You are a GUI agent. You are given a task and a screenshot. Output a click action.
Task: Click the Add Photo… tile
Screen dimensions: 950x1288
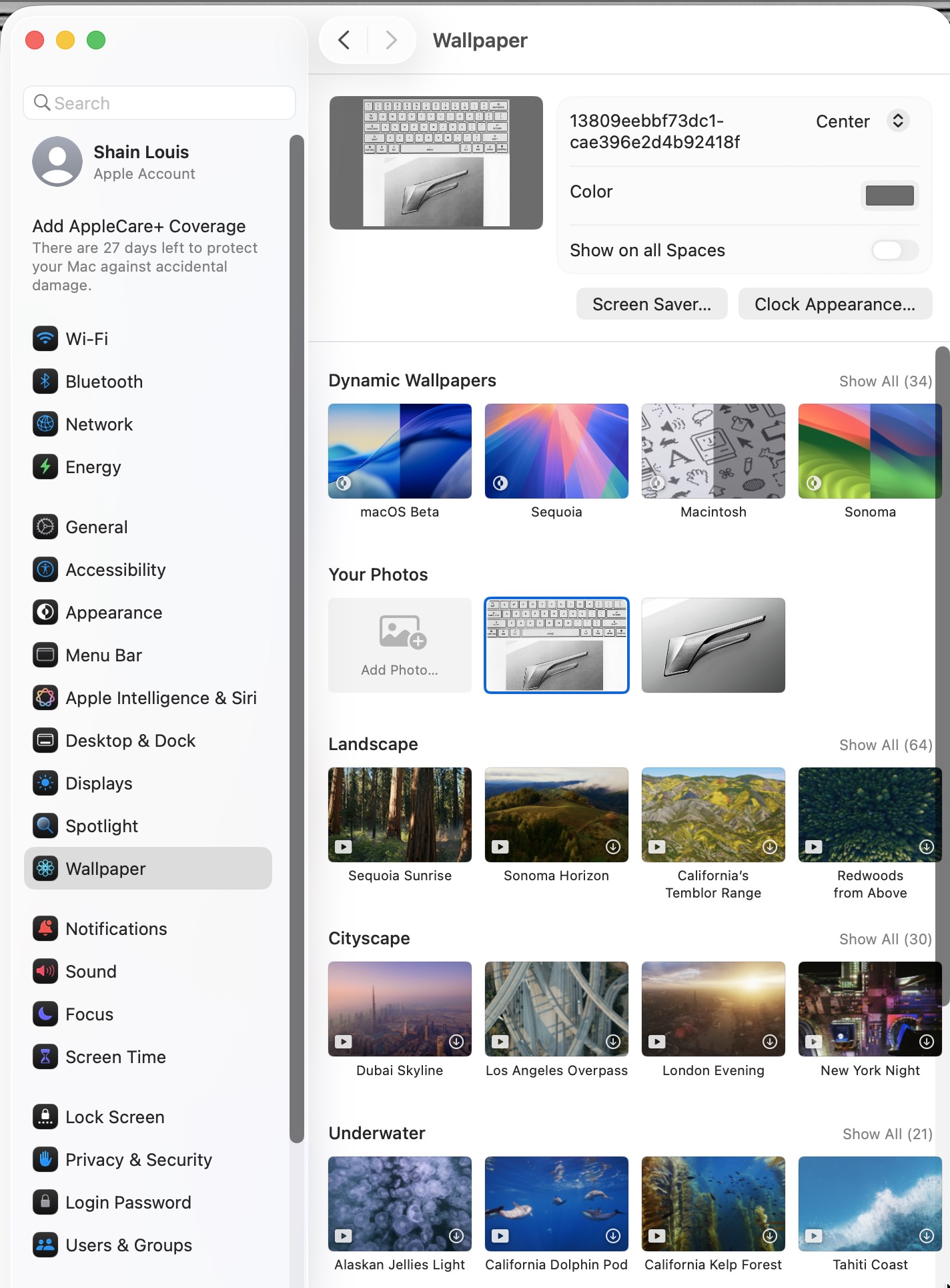tap(400, 645)
